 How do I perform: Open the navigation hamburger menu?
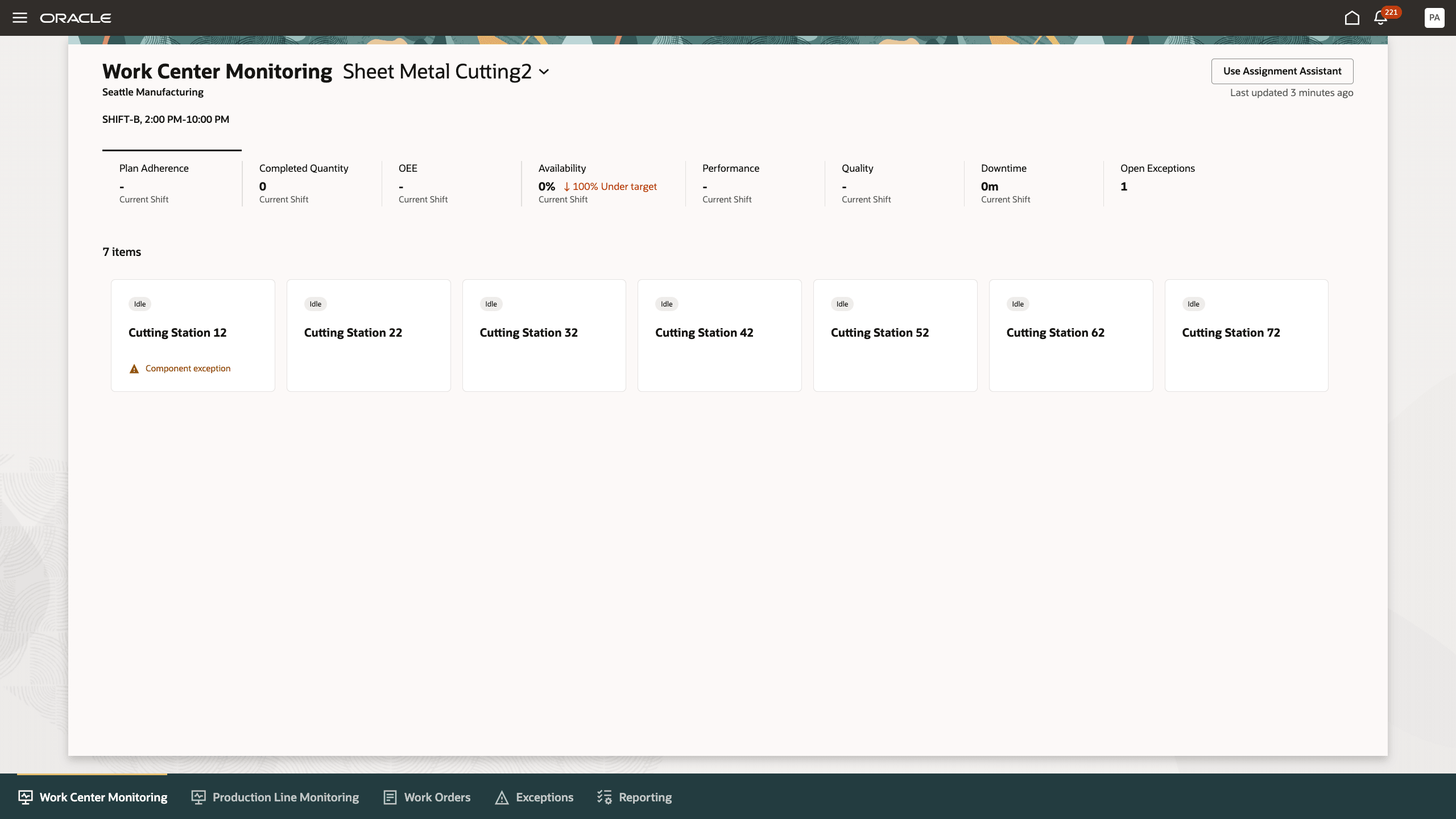point(20,18)
